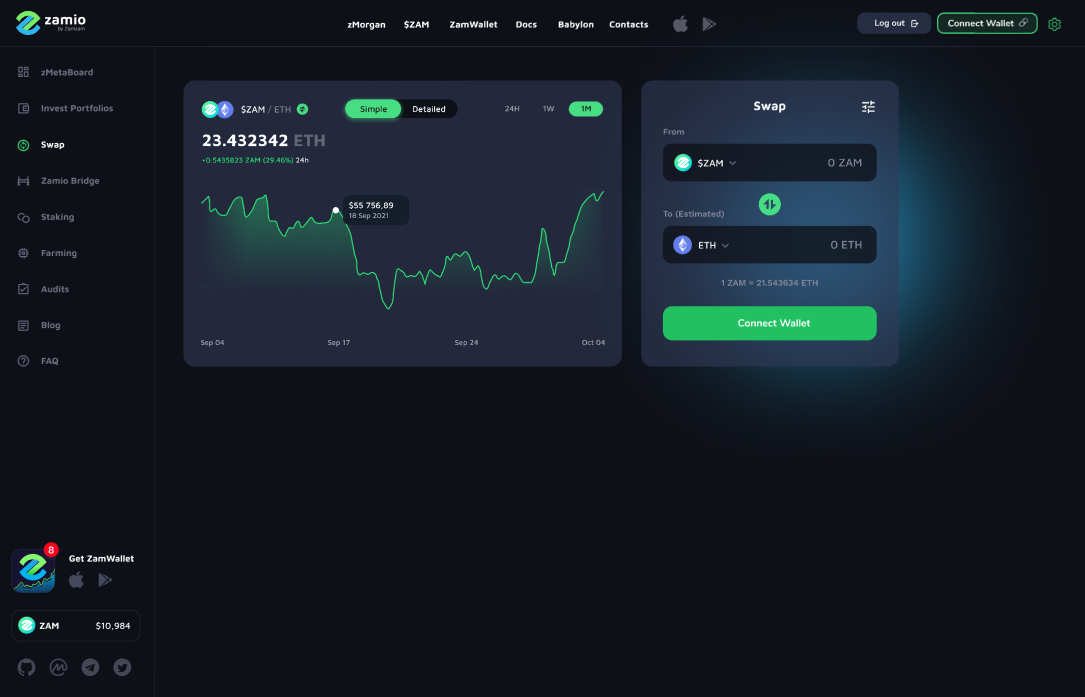Select the 1M chart range
1085x697 pixels.
pyautogui.click(x=586, y=109)
